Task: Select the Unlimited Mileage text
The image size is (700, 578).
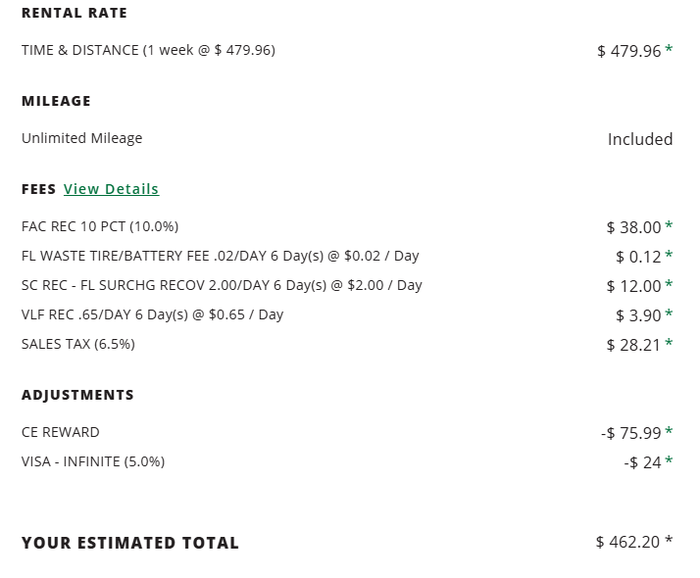Action: tap(82, 138)
